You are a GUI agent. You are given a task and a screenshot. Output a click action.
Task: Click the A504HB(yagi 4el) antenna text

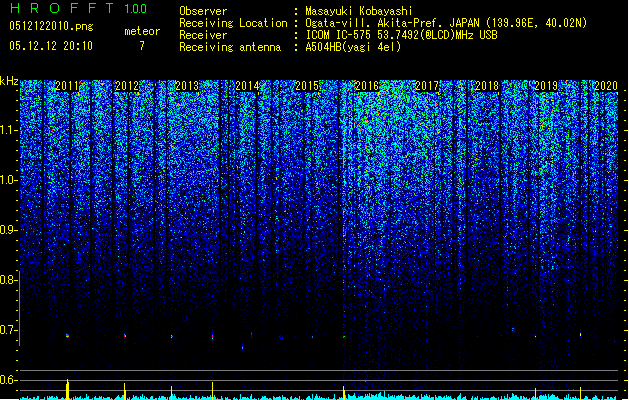tap(353, 47)
